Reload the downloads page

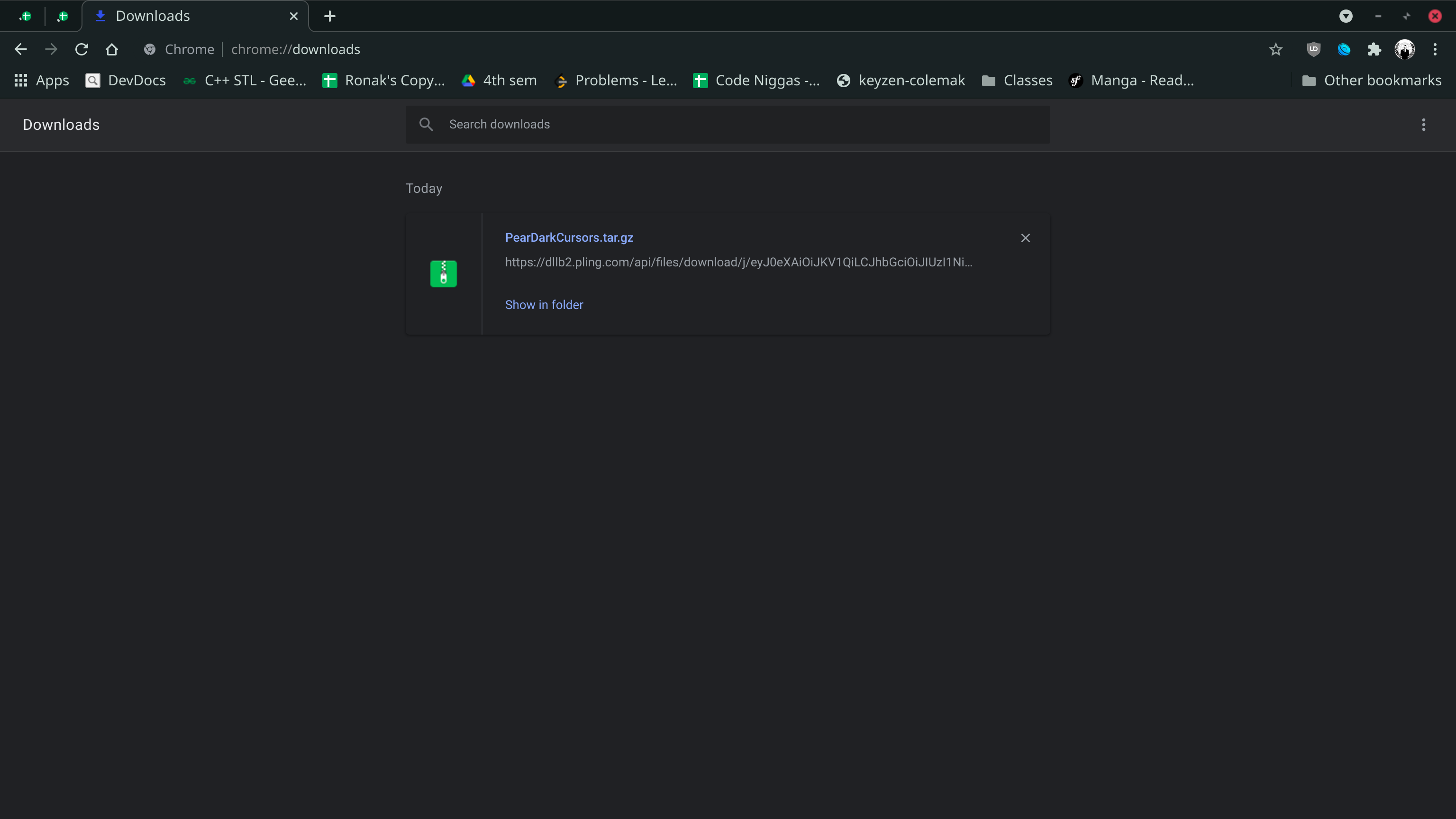(82, 49)
